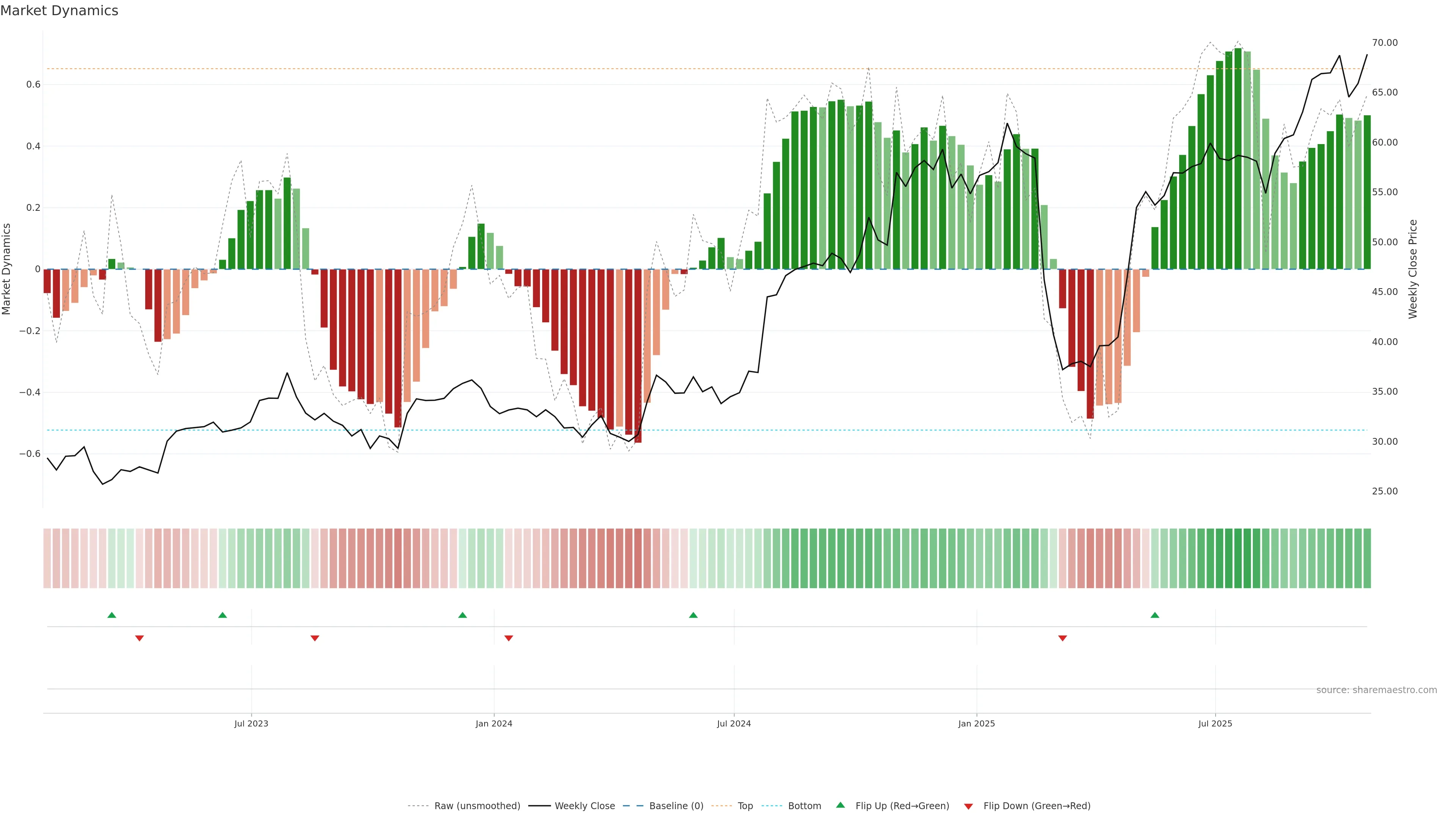Click the 70.00 price axis tick label
Viewport: 1456px width, 819px height.
tap(1384, 43)
